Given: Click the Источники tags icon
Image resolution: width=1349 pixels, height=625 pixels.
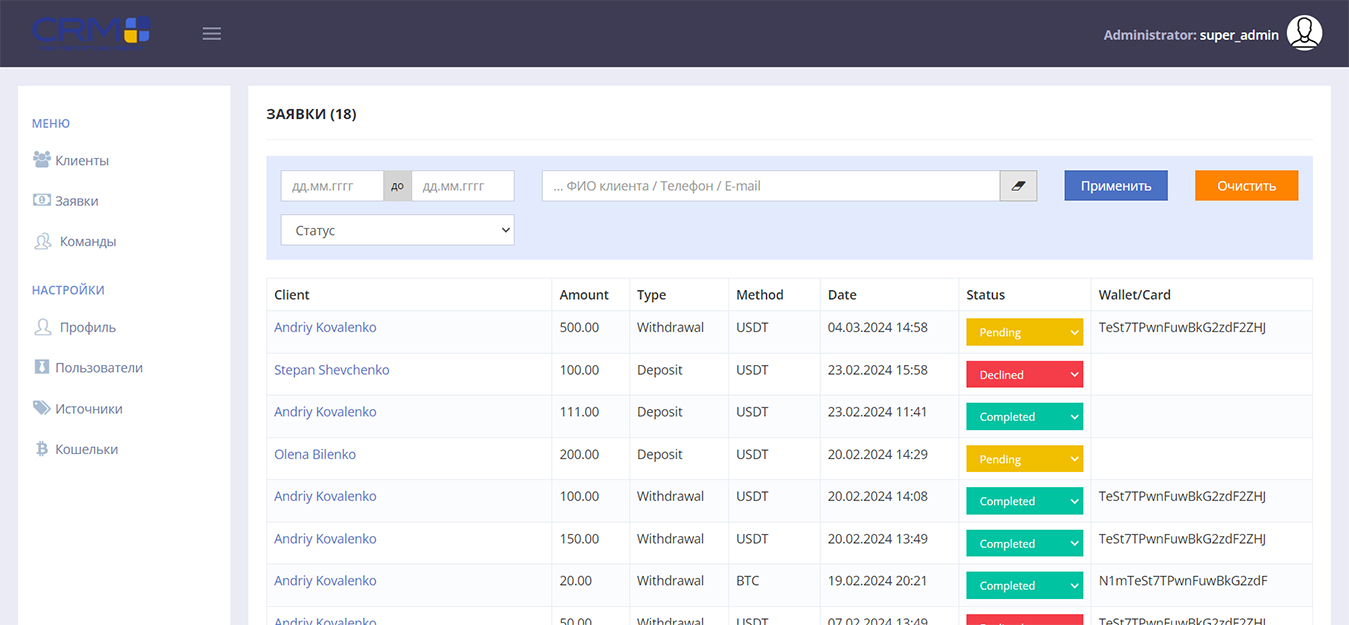Looking at the screenshot, I should [x=41, y=408].
